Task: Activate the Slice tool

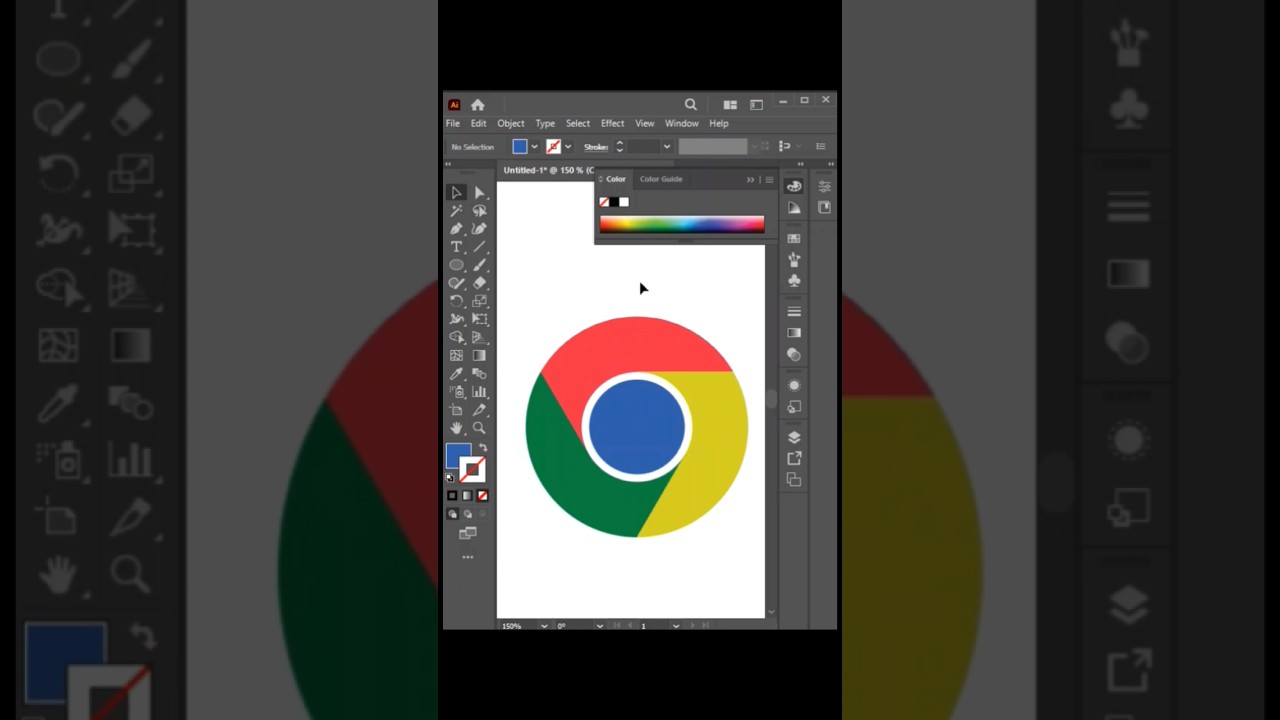Action: point(479,410)
